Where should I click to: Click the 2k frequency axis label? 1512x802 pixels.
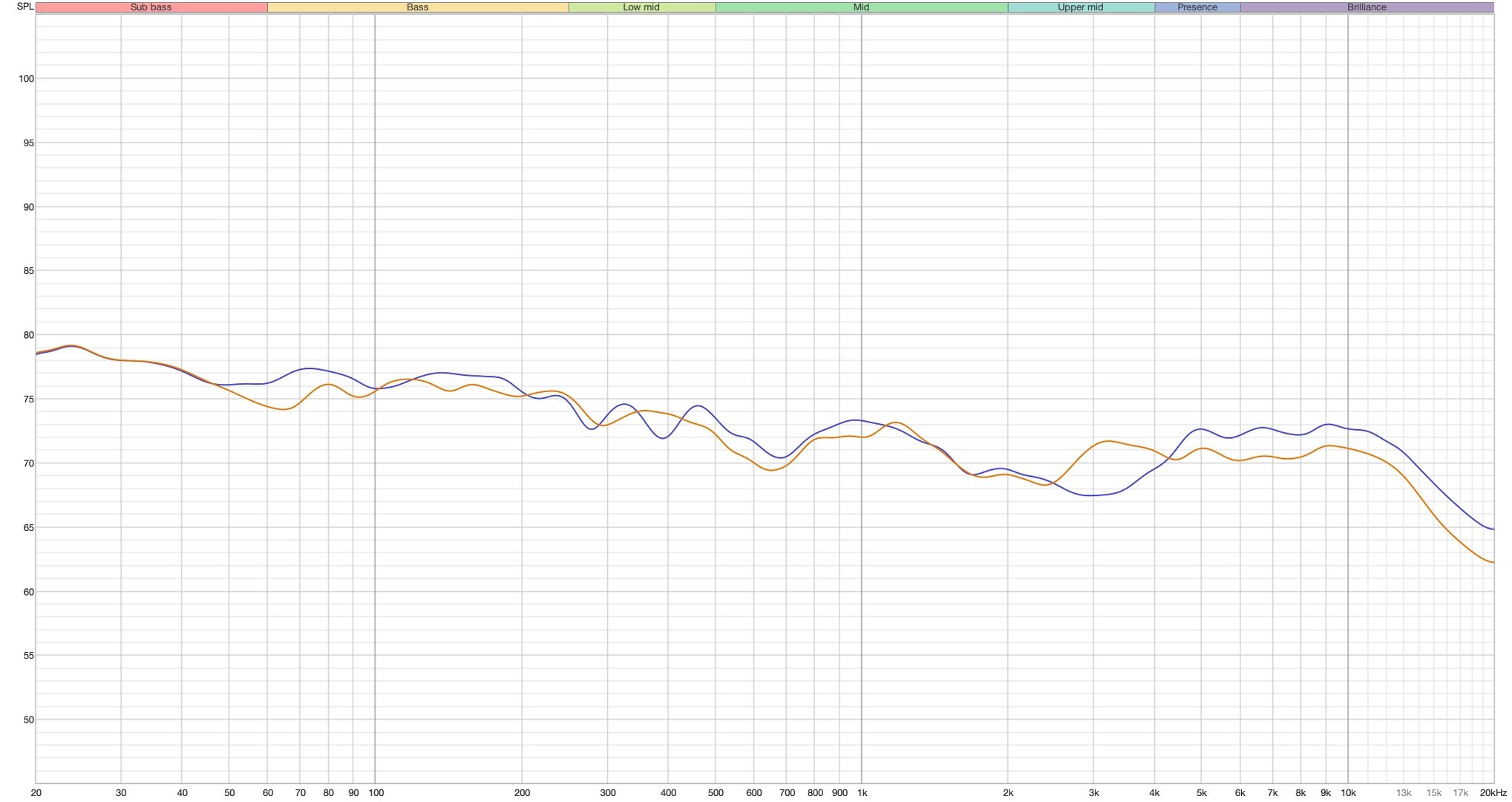point(1008,793)
